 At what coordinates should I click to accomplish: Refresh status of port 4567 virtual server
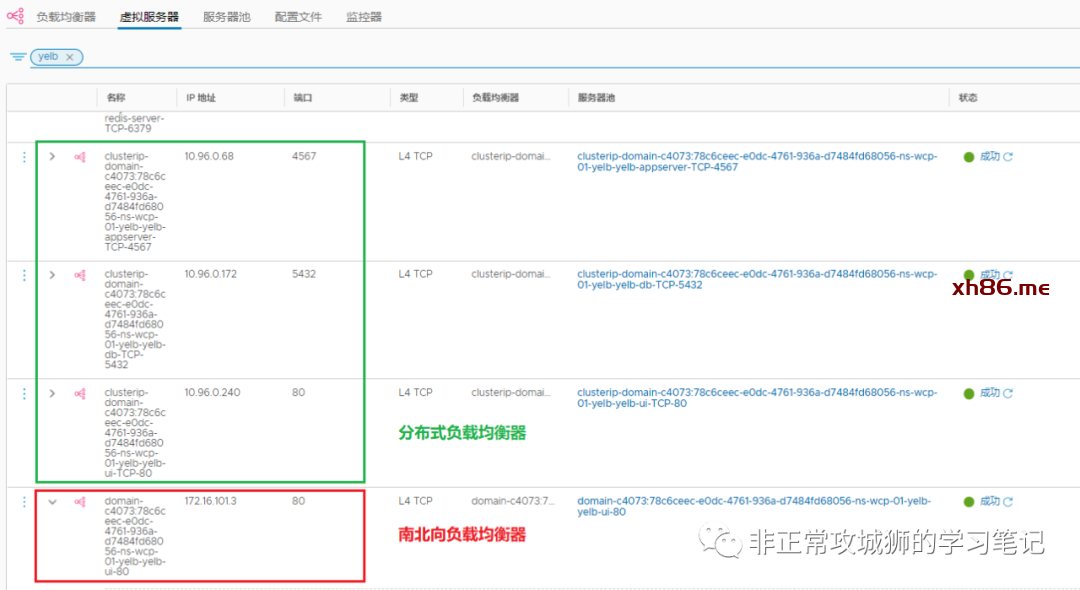coord(1008,157)
